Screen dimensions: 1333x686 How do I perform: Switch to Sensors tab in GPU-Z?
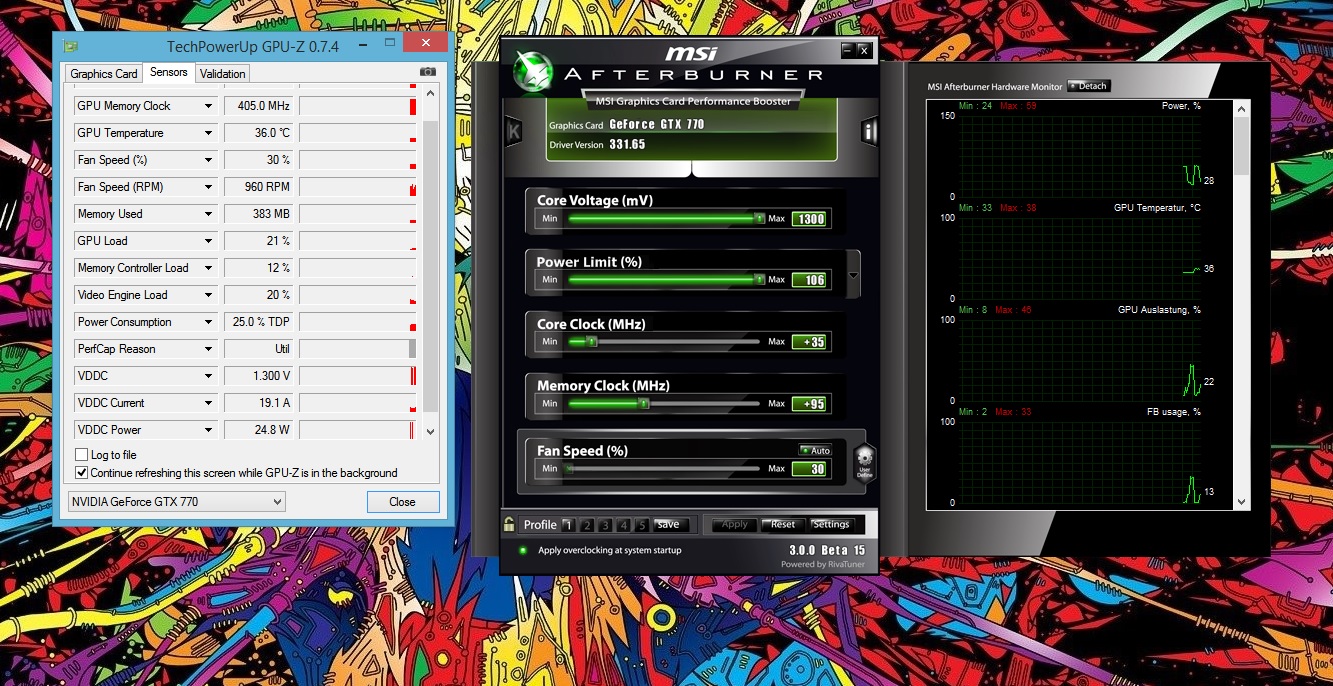point(169,72)
